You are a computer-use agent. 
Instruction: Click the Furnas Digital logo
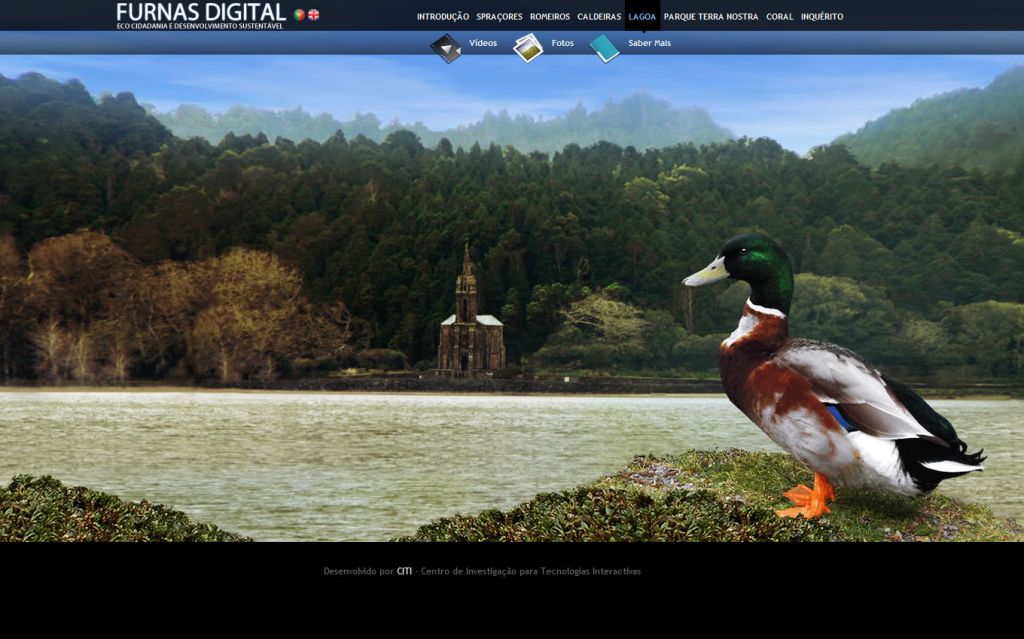201,15
